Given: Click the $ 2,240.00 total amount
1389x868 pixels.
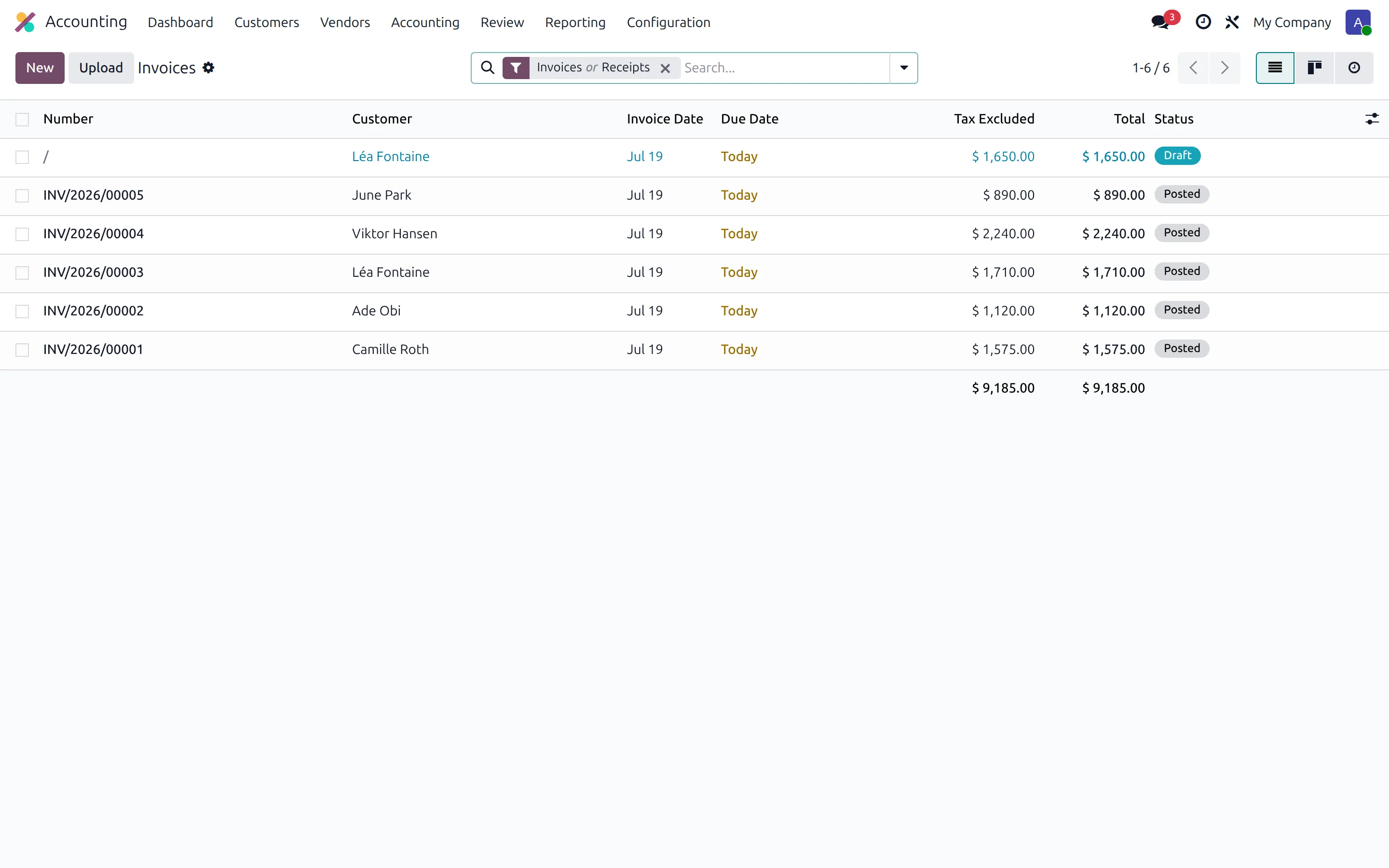Looking at the screenshot, I should tap(1113, 234).
